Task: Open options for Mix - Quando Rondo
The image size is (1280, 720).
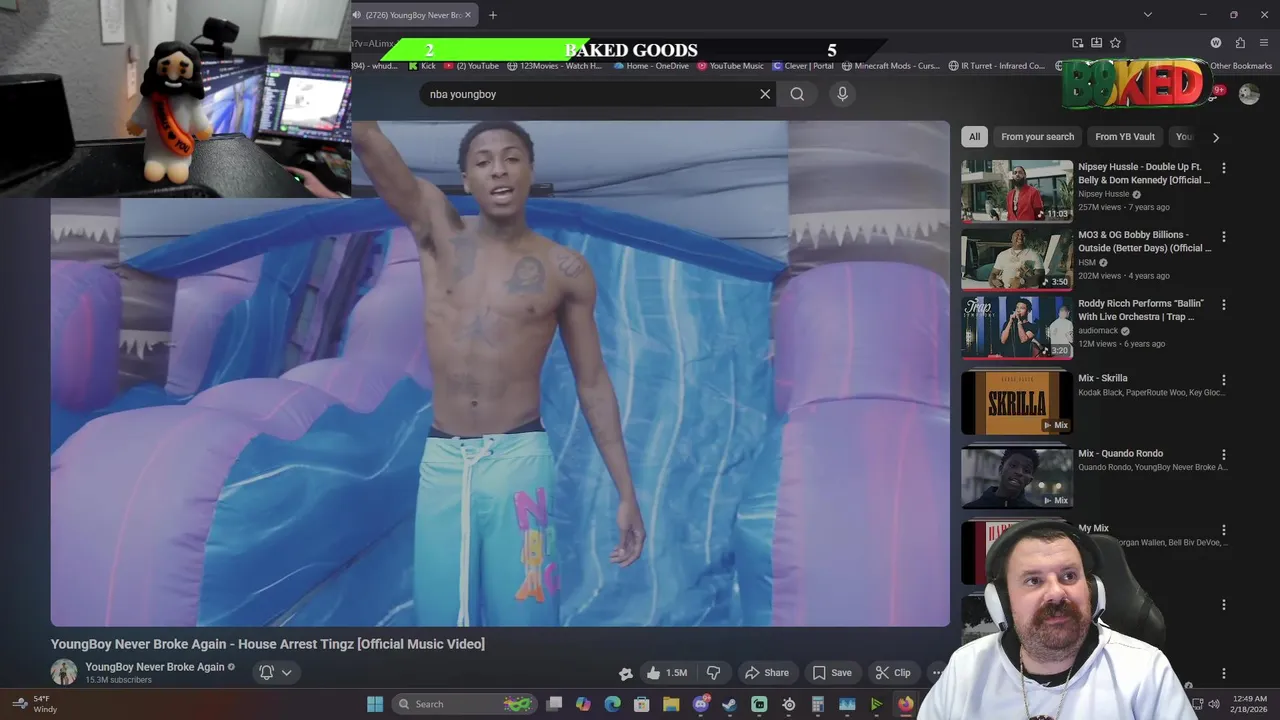Action: (x=1224, y=455)
